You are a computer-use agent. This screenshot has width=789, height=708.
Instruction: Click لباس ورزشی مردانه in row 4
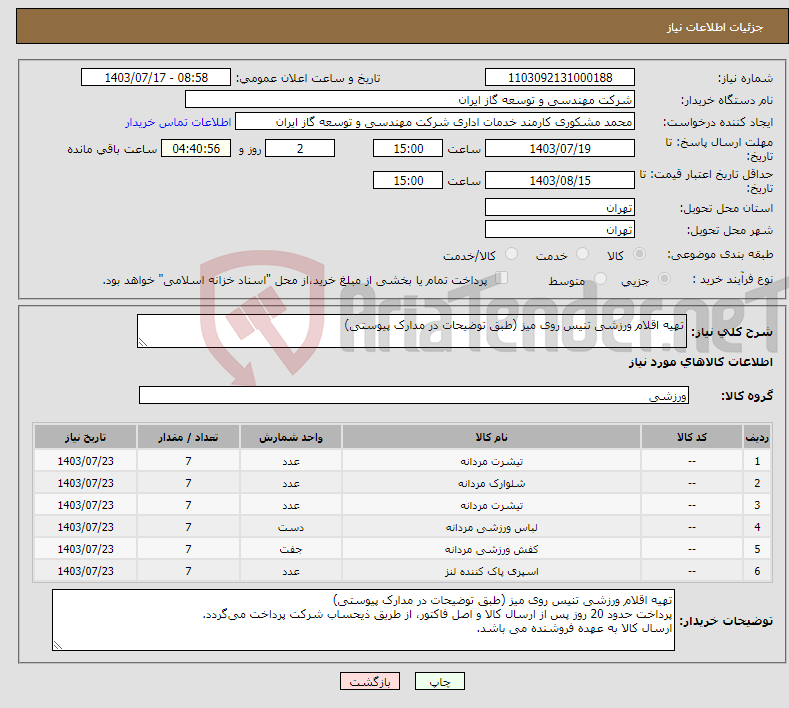click(491, 527)
